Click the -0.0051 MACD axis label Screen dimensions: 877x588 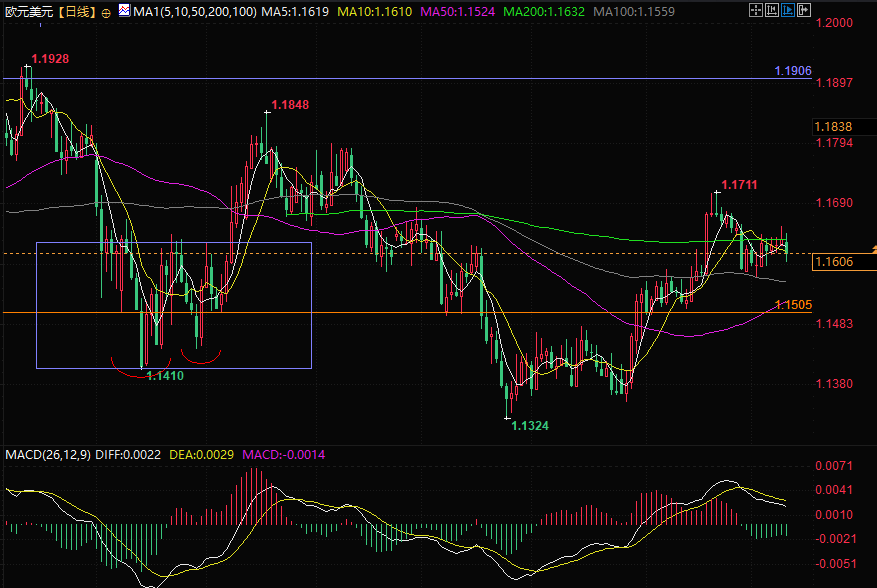point(834,563)
